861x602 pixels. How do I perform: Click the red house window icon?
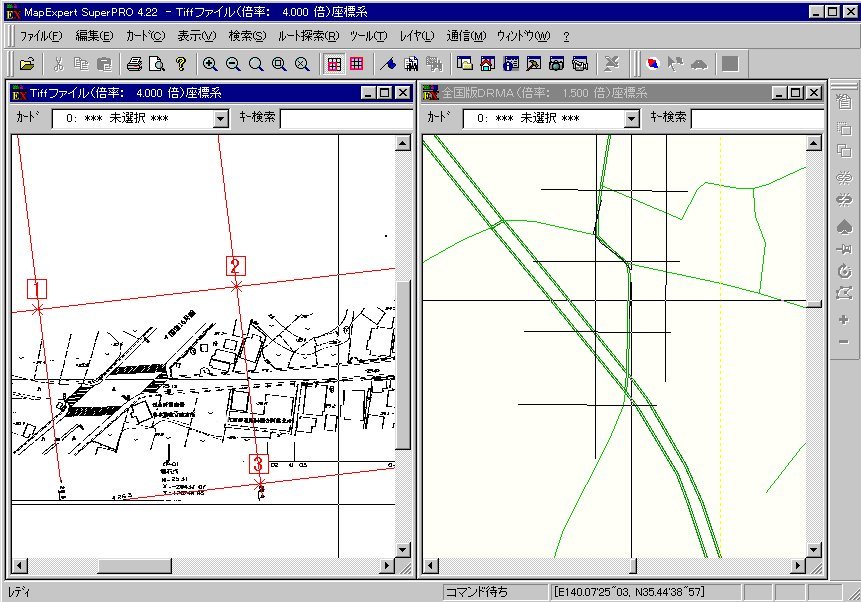point(488,64)
